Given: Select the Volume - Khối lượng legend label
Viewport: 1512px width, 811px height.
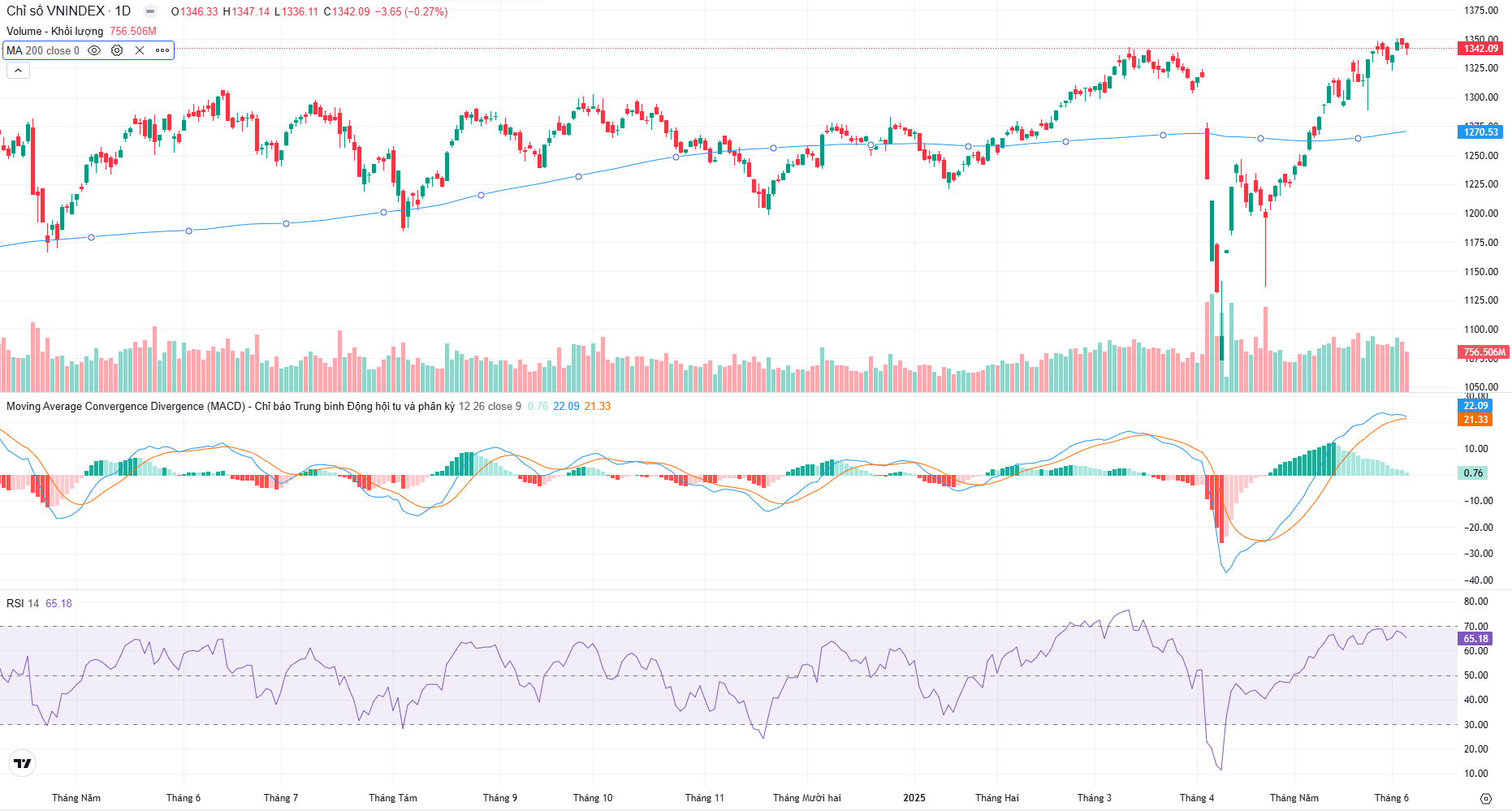Looking at the screenshot, I should tap(55, 31).
